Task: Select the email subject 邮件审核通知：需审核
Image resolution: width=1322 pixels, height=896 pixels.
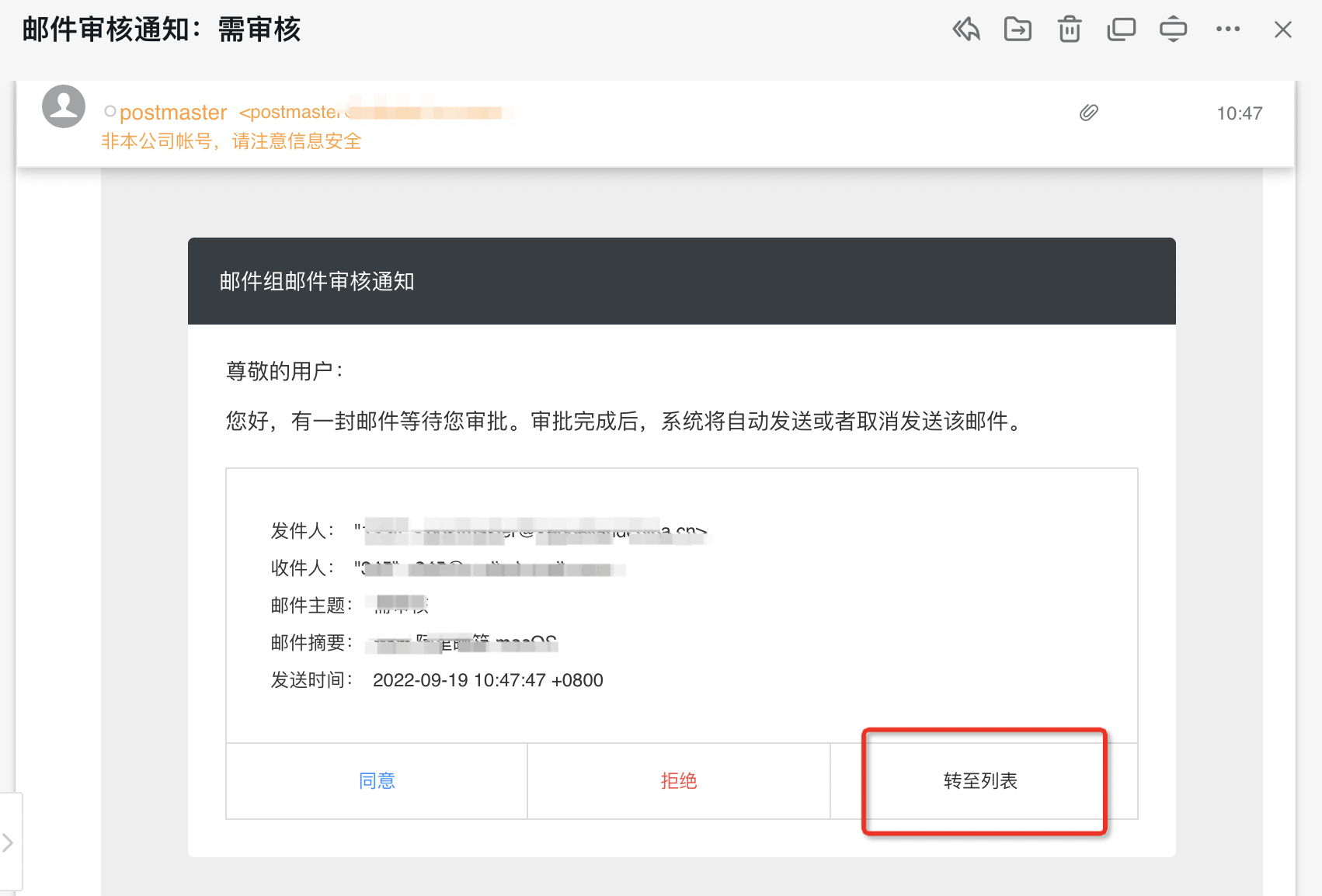Action: pyautogui.click(x=160, y=29)
